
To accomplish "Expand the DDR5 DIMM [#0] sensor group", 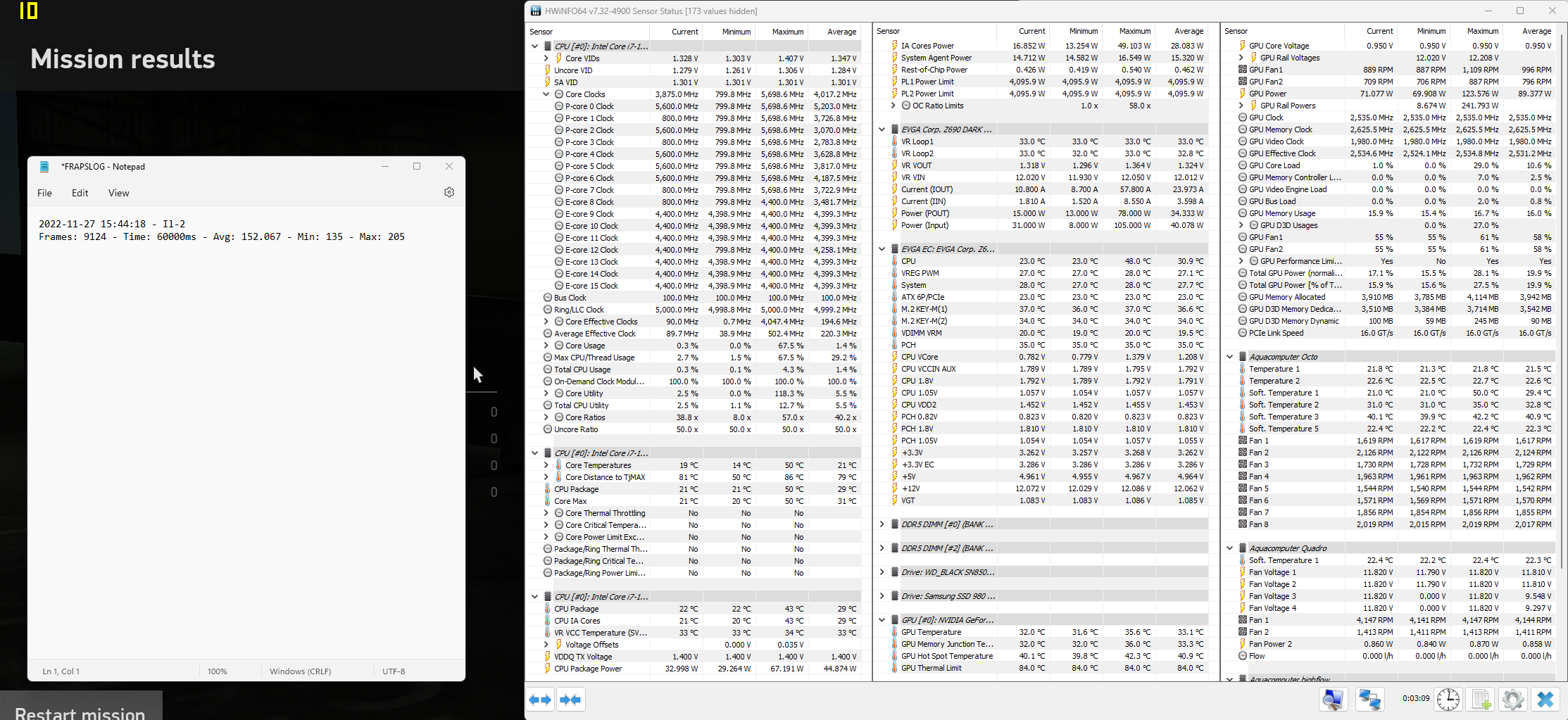I will click(882, 524).
